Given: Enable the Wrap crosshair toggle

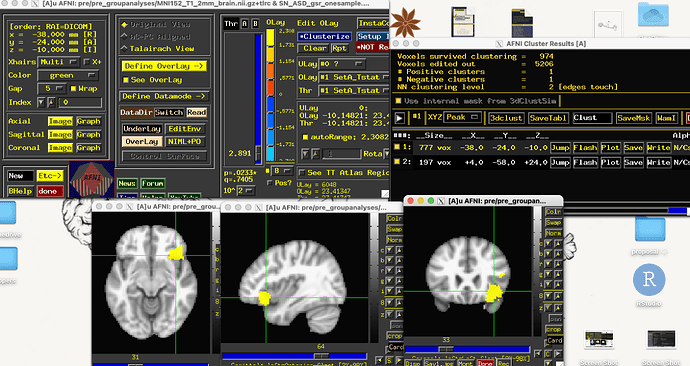Looking at the screenshot, I should tap(73, 89).
